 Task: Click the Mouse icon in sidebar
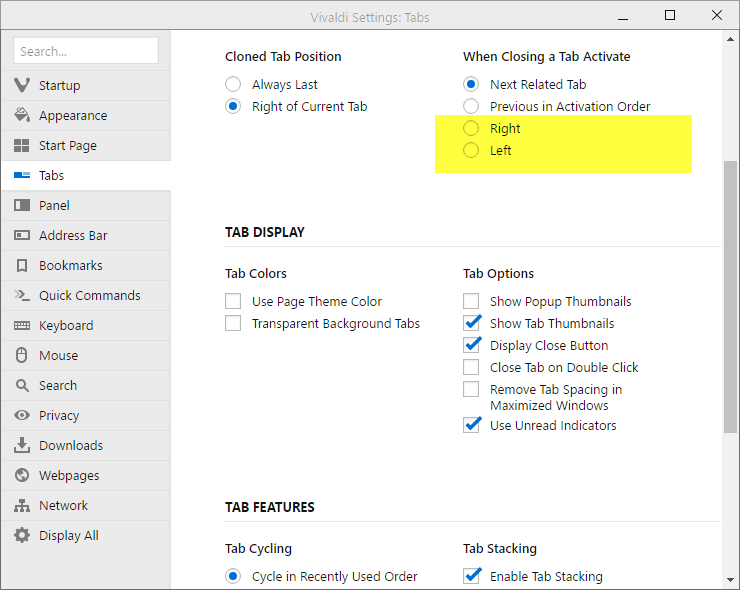(x=22, y=355)
